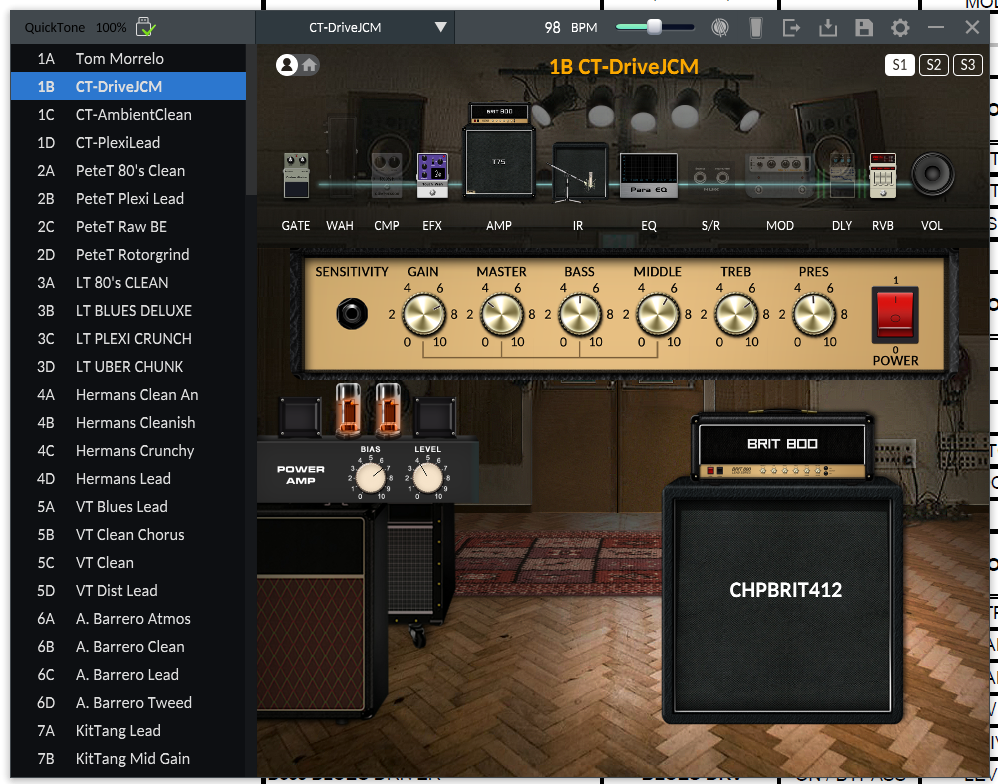
Task: Open the tuner icon in top bar
Action: (720, 27)
